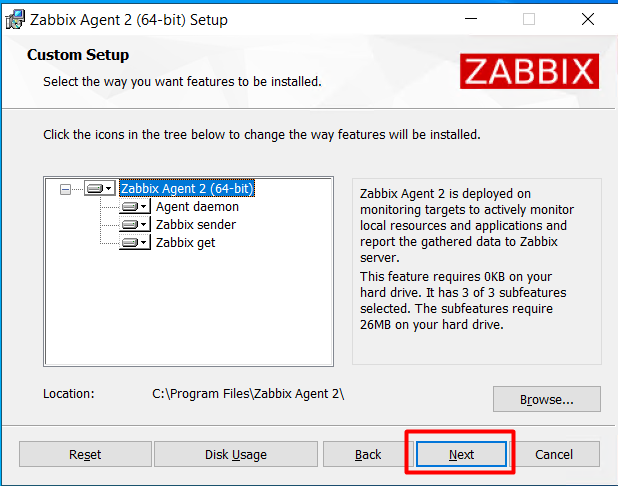Open the Agent daemon feature install-state dropdown
Image resolution: width=618 pixels, height=486 pixels.
[x=135, y=207]
